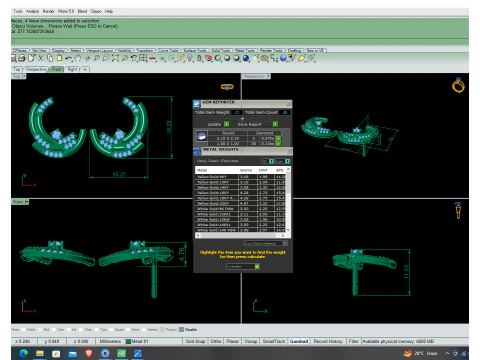Open the second cyan dropdown in Metal Weights
This screenshot has height=360, width=480.
click(287, 161)
